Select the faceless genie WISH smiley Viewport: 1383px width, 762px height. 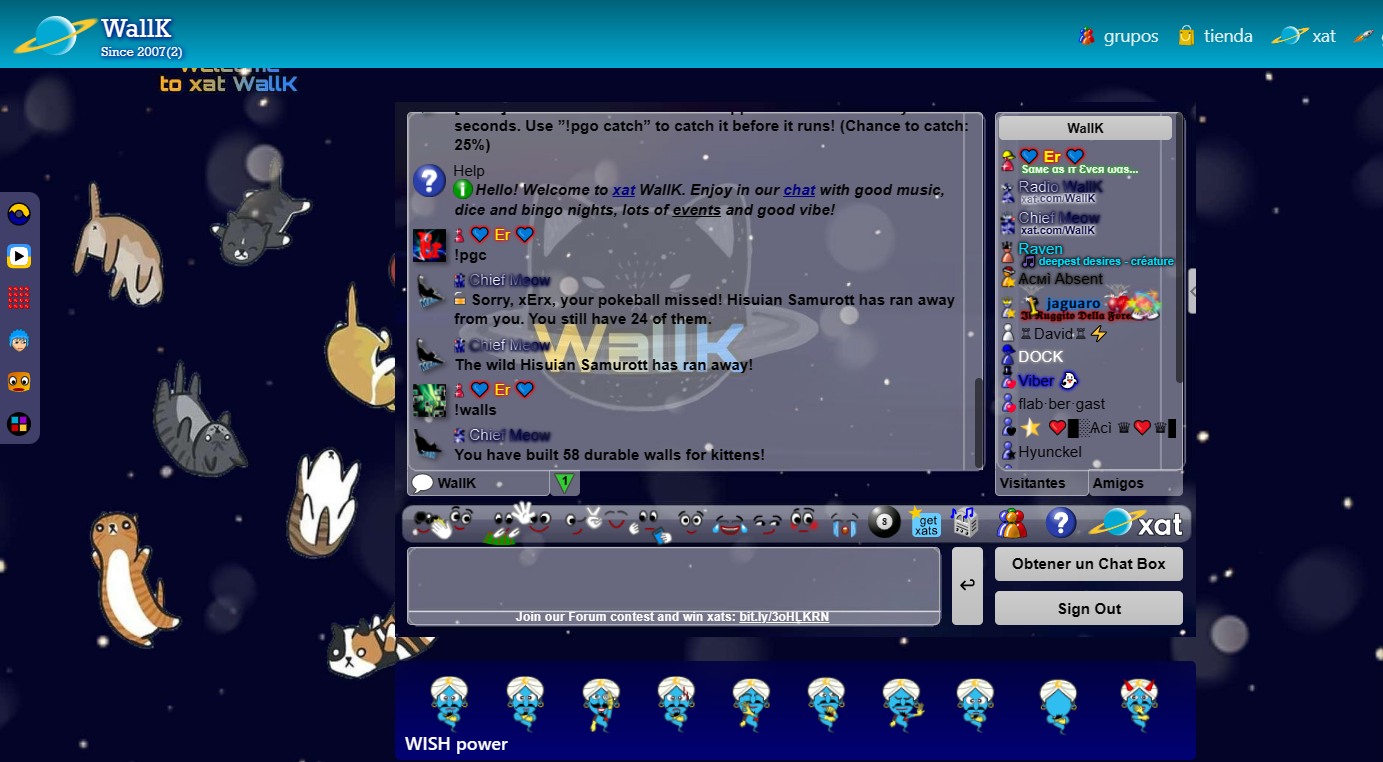1058,704
